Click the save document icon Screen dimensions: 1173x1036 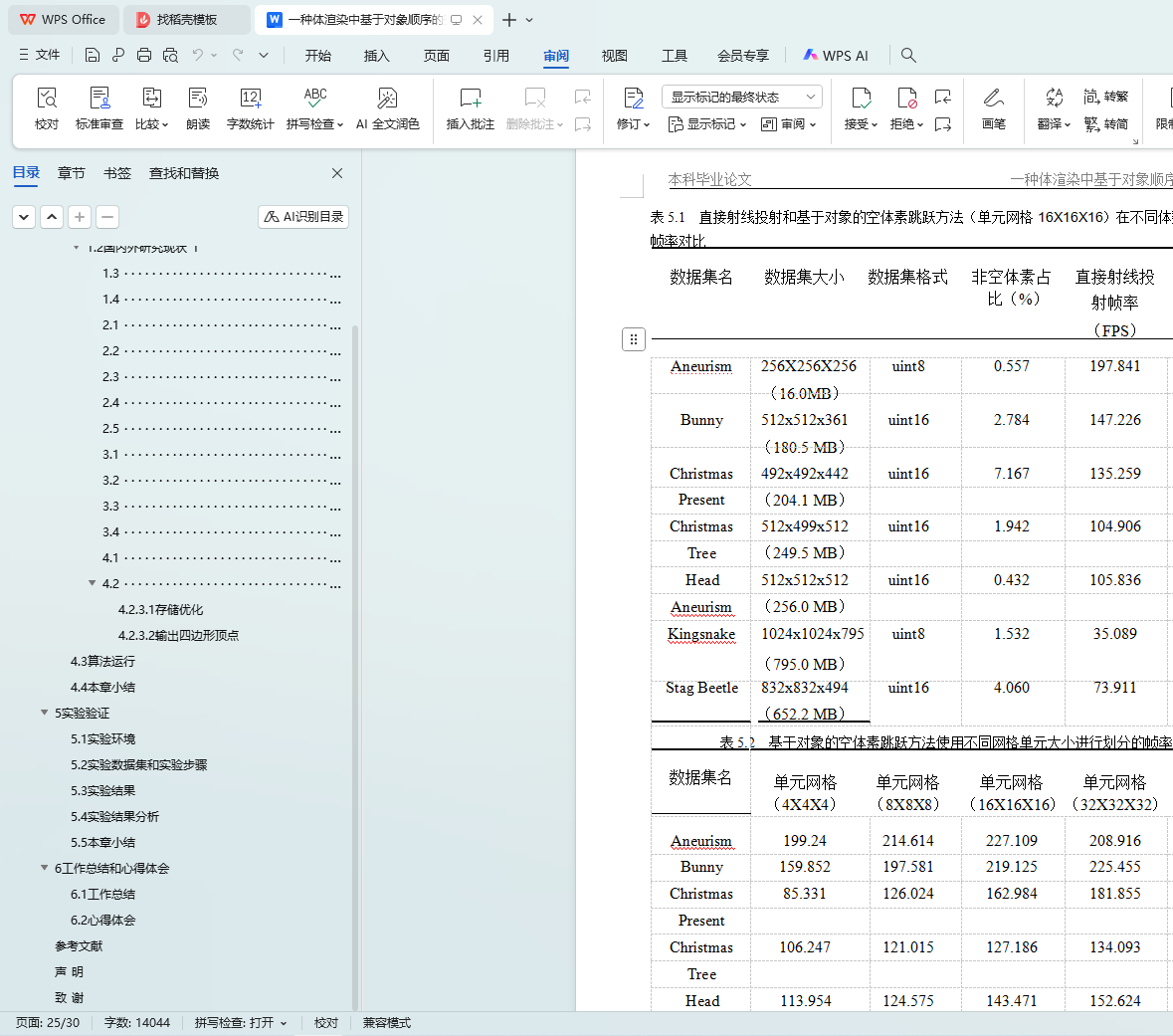(x=92, y=55)
